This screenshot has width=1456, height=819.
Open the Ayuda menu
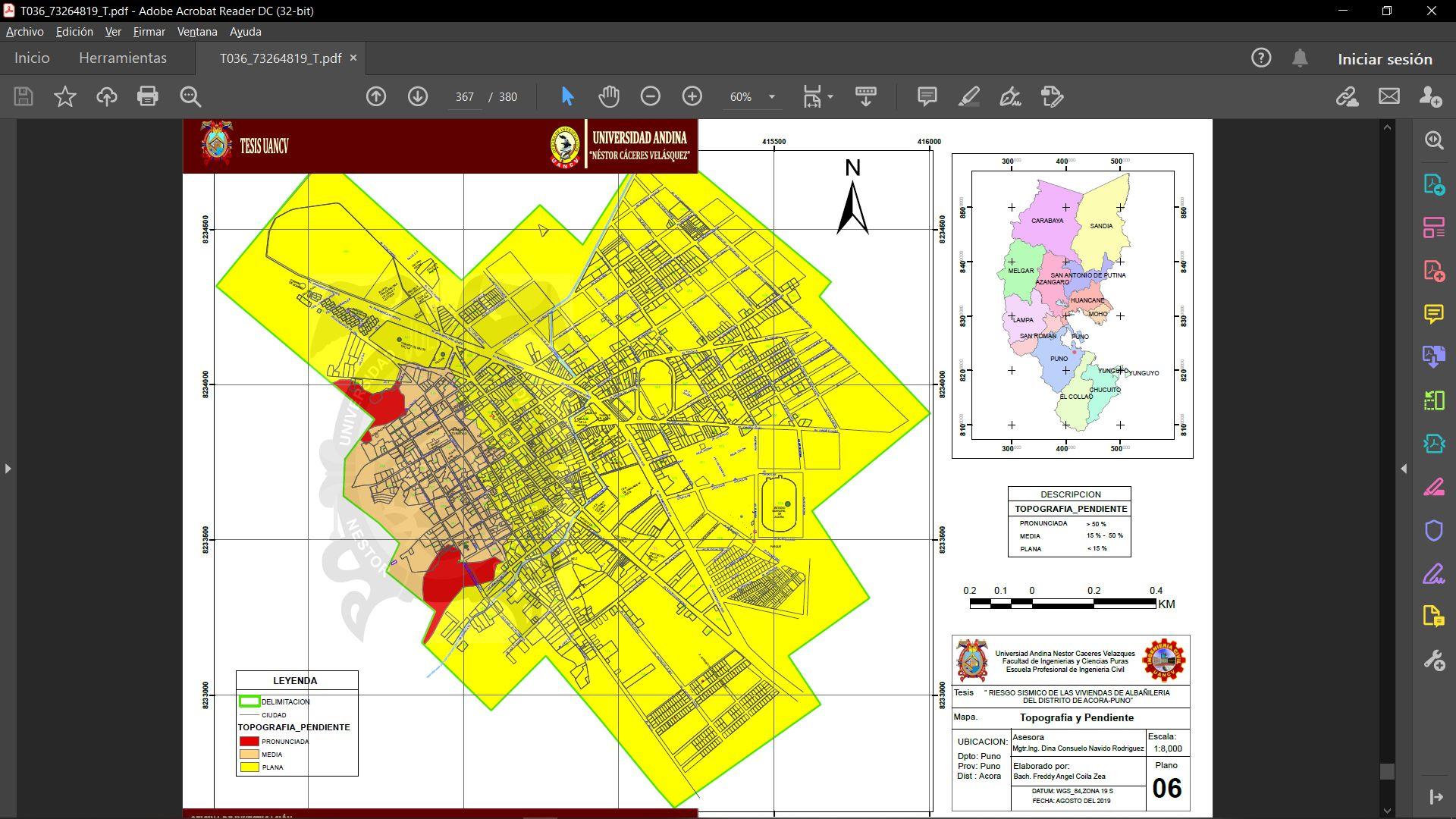click(245, 32)
